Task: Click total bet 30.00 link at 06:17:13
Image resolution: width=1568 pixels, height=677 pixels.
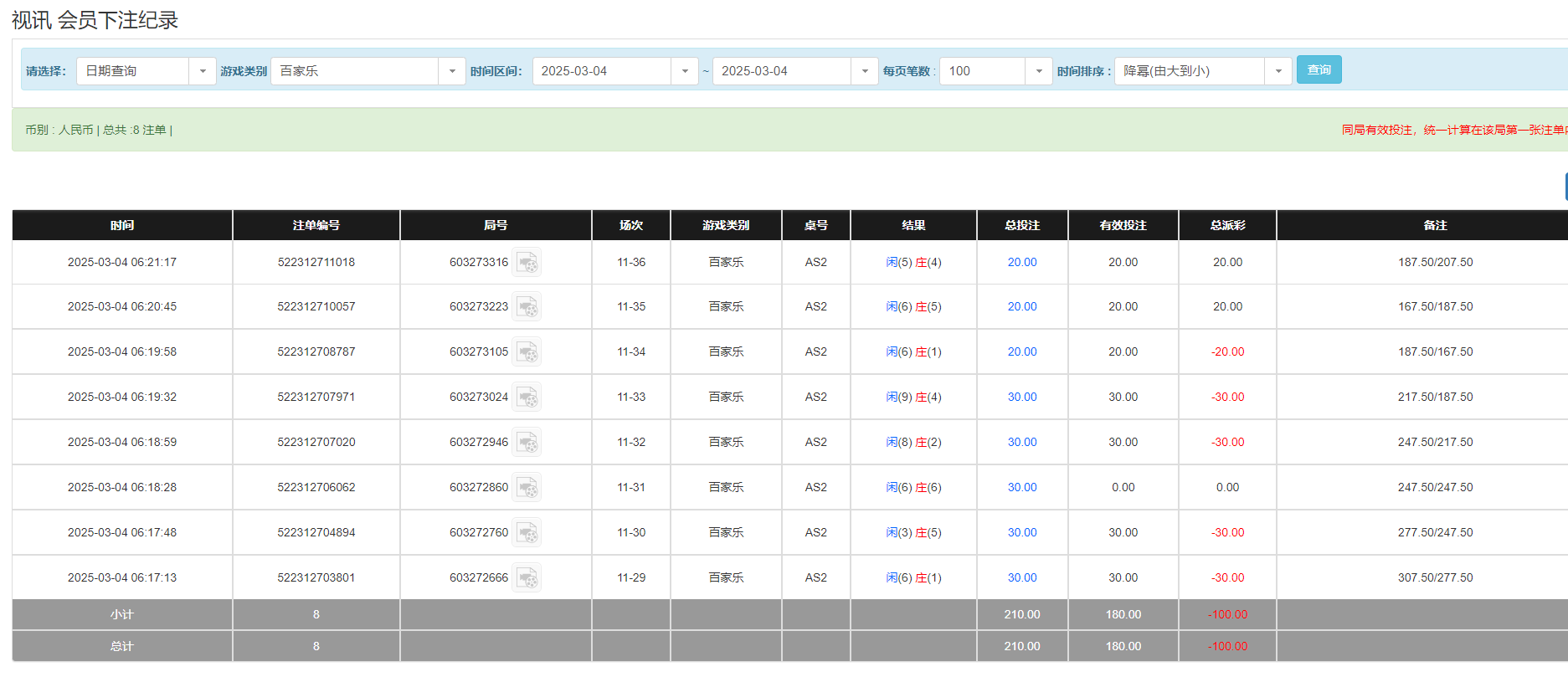Action: [1021, 578]
